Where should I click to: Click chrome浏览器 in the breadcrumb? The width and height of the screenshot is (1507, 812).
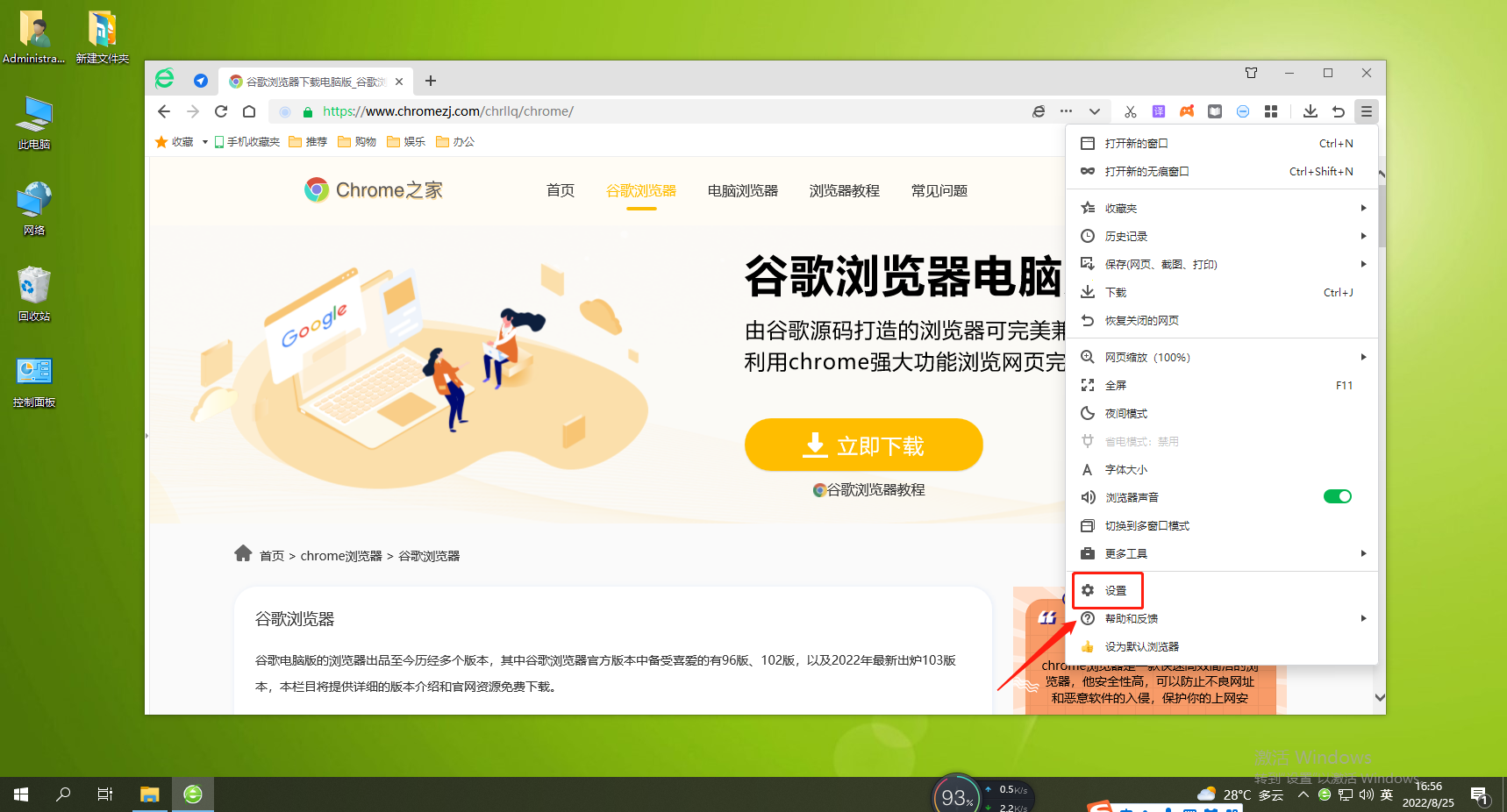(x=341, y=556)
